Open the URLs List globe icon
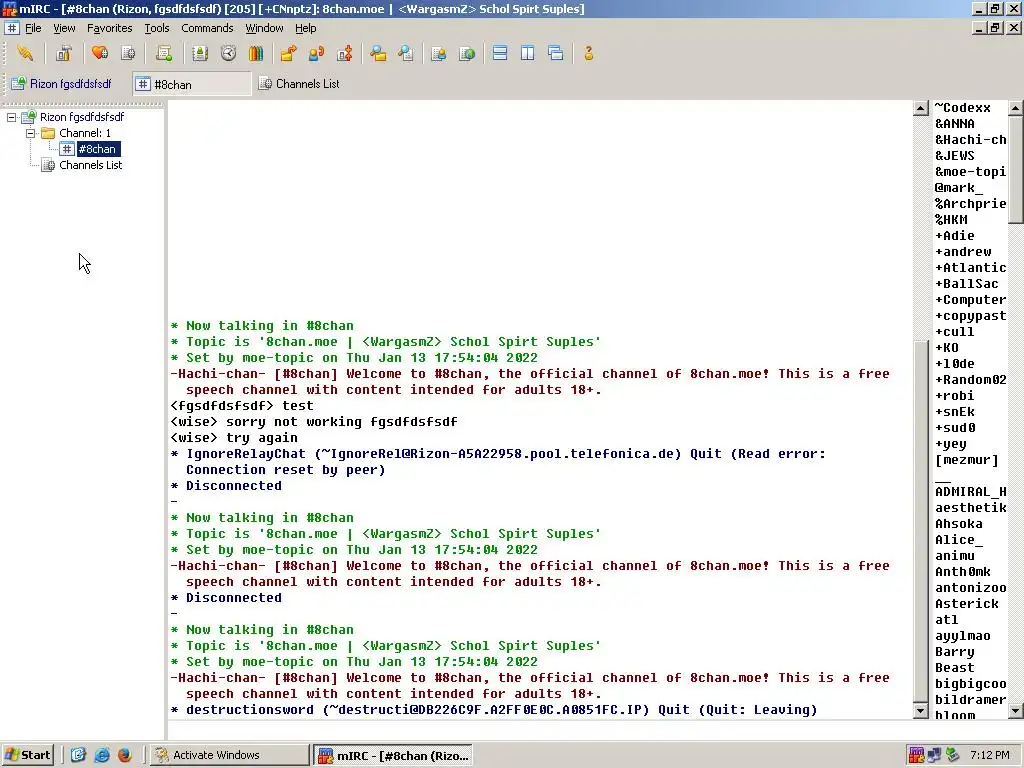1024x768 pixels. [467, 54]
